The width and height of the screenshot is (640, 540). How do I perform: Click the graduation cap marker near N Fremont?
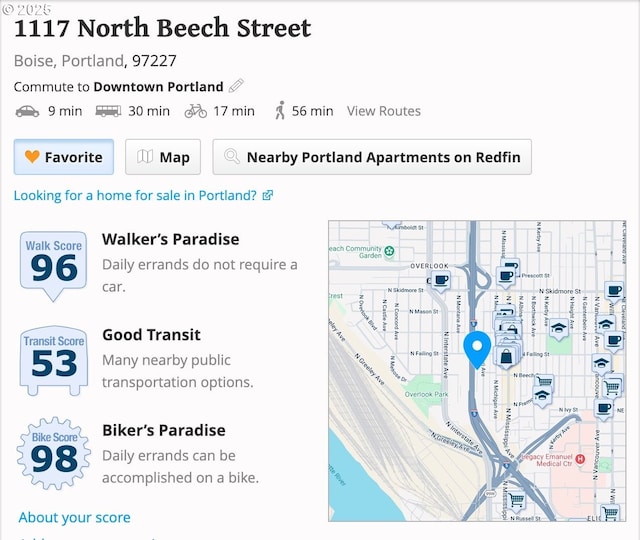[x=542, y=396]
